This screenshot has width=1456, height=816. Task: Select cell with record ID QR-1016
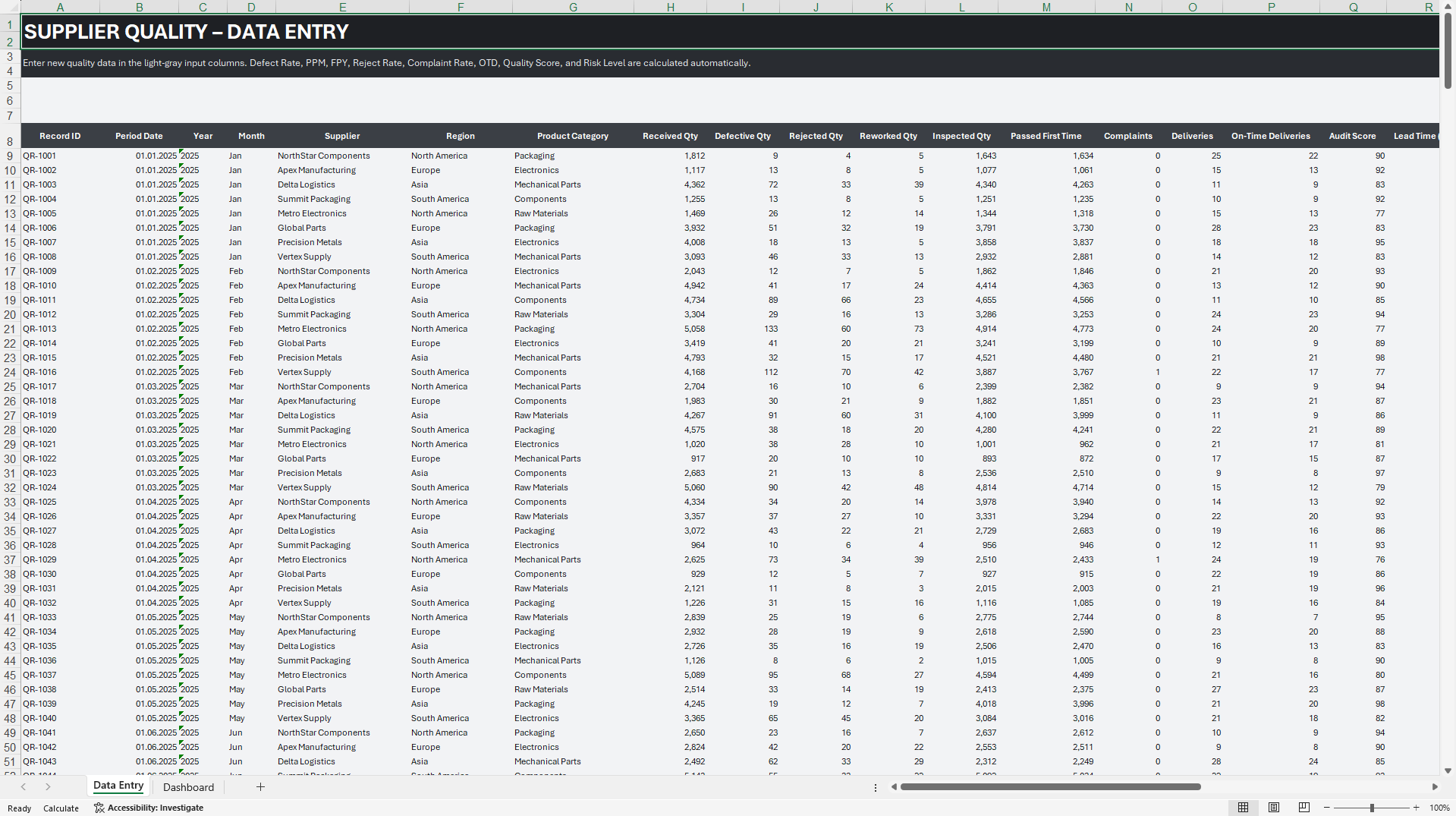(60, 372)
